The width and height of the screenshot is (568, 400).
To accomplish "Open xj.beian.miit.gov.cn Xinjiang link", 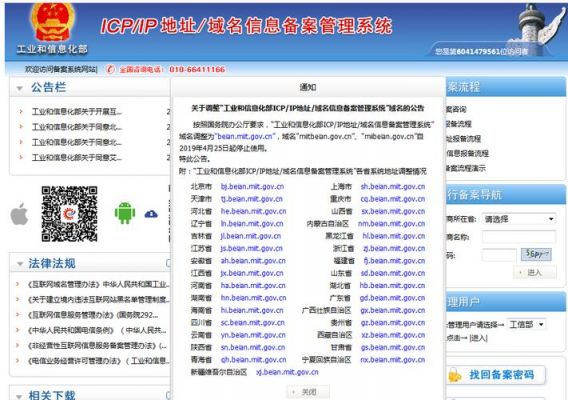I will 287,372.
